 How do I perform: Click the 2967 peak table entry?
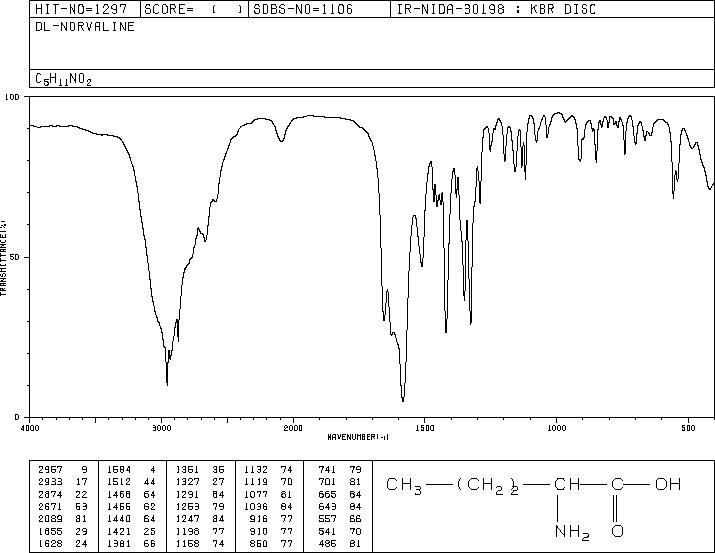coord(51,469)
